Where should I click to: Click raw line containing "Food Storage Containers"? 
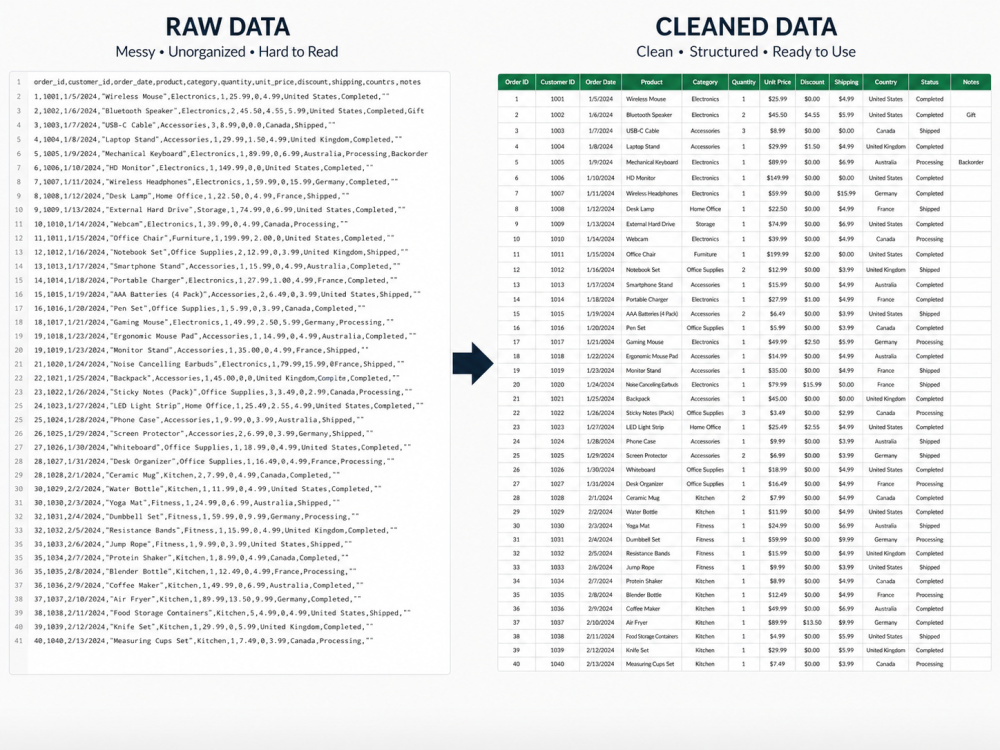[x=222, y=613]
